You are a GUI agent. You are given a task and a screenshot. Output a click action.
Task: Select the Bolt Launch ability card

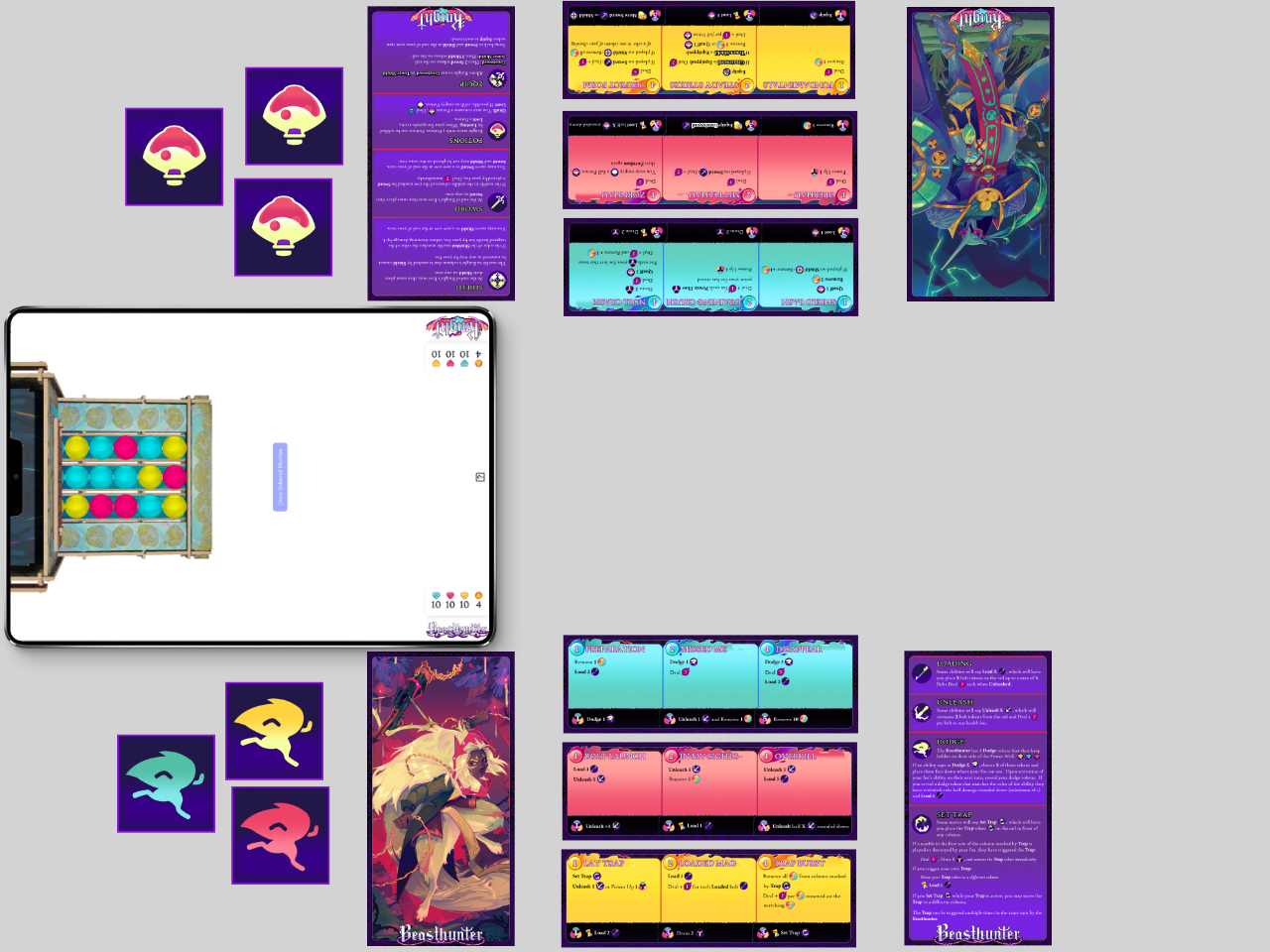tap(612, 791)
